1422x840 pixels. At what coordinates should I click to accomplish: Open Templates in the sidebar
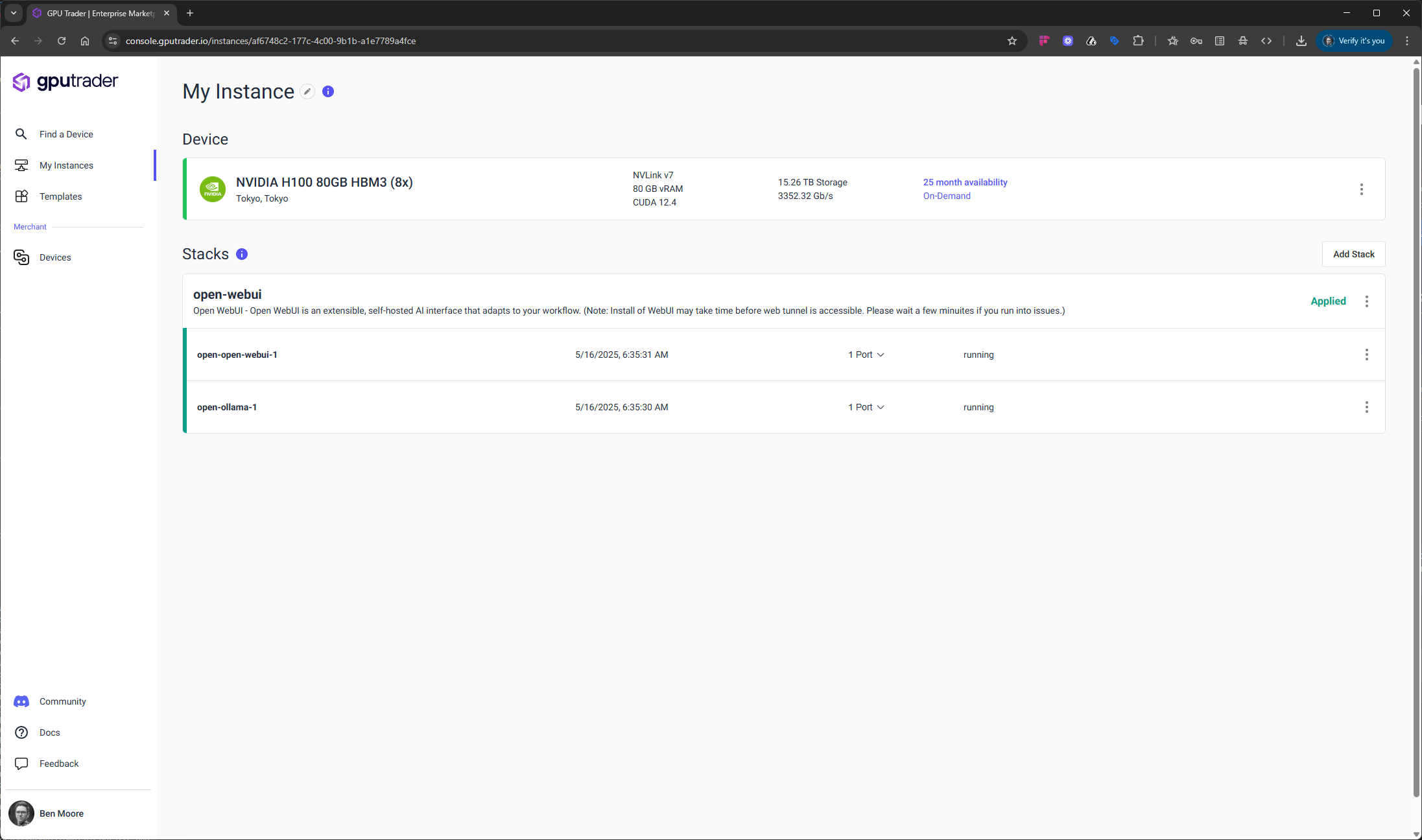pyautogui.click(x=60, y=196)
